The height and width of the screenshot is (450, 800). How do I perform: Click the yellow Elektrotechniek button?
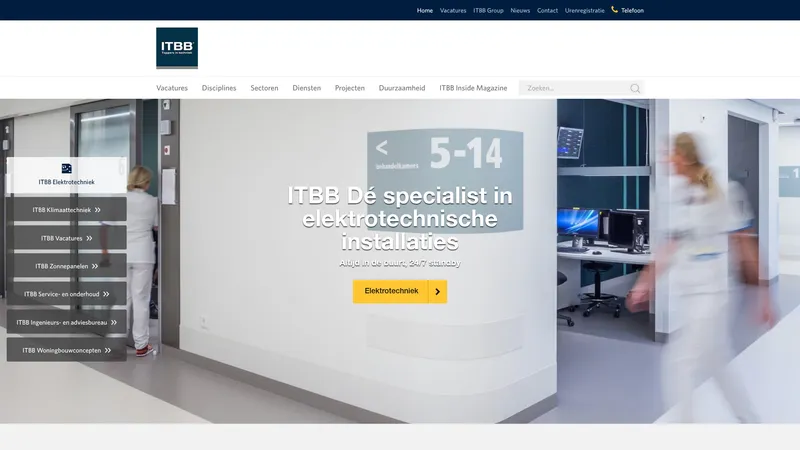400,291
